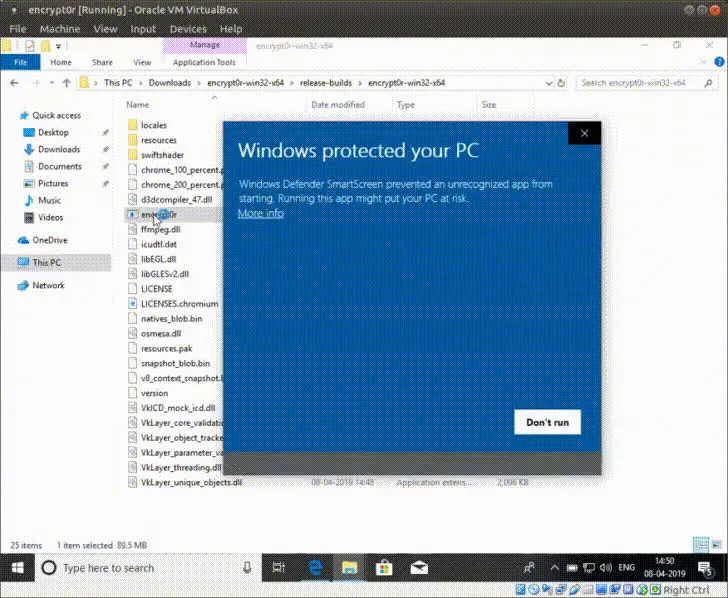Screen dimensions: 728x598
Task: Select the LICENSE file
Action: [156, 289]
